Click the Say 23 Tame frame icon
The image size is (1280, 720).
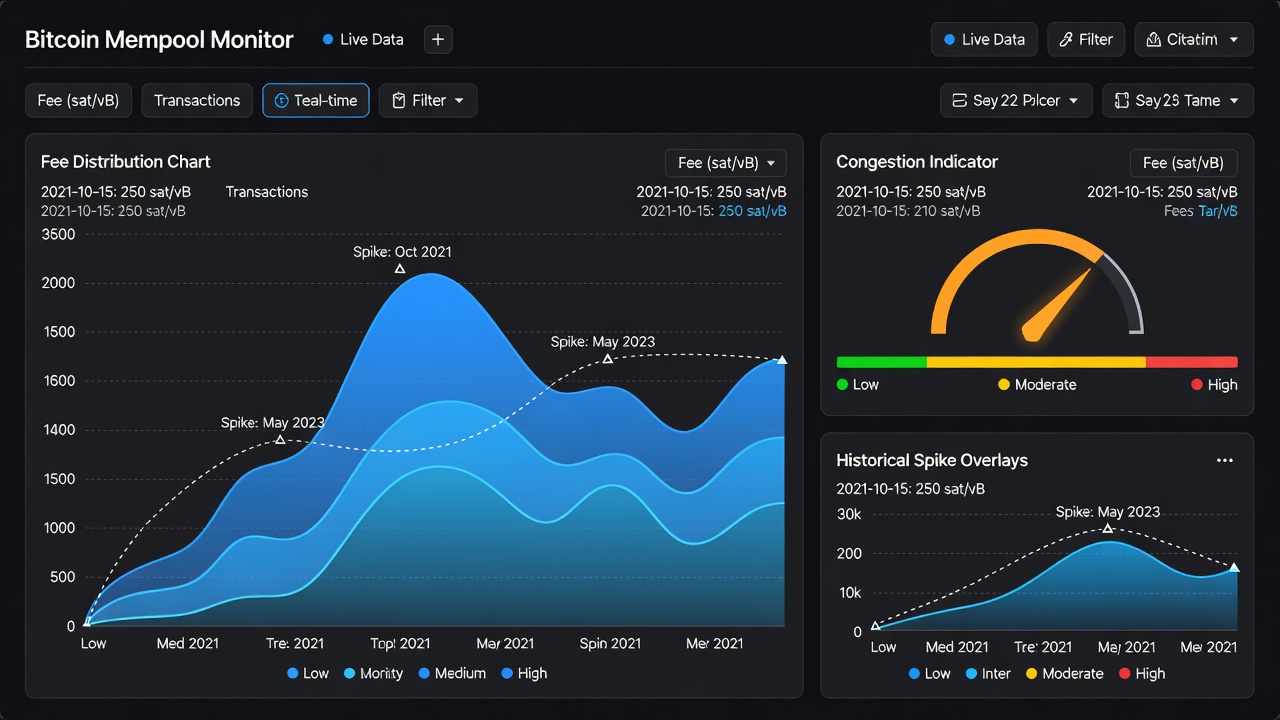coord(1121,101)
